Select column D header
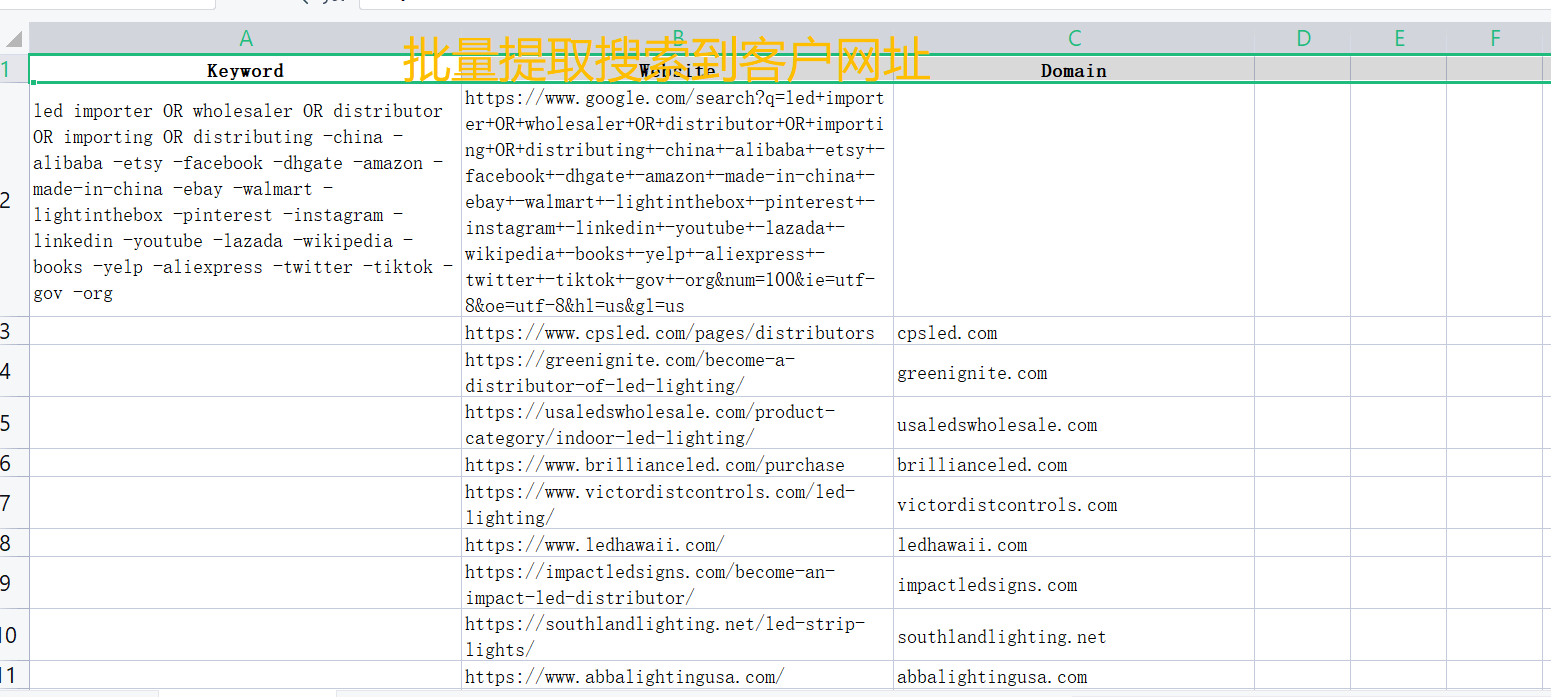This screenshot has height=697, width=1551. pyautogui.click(x=1303, y=39)
